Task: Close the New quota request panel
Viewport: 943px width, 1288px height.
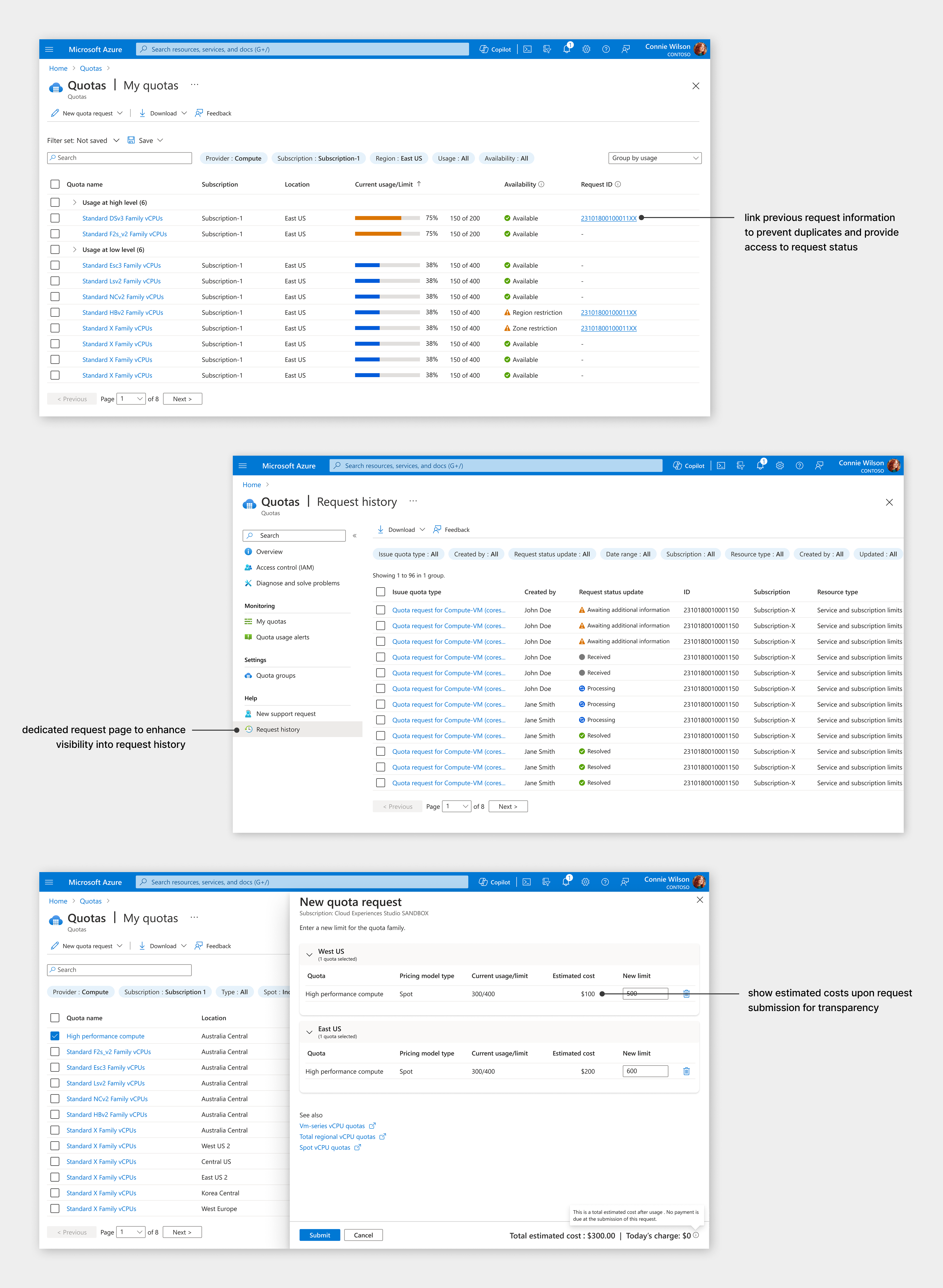Action: 700,899
